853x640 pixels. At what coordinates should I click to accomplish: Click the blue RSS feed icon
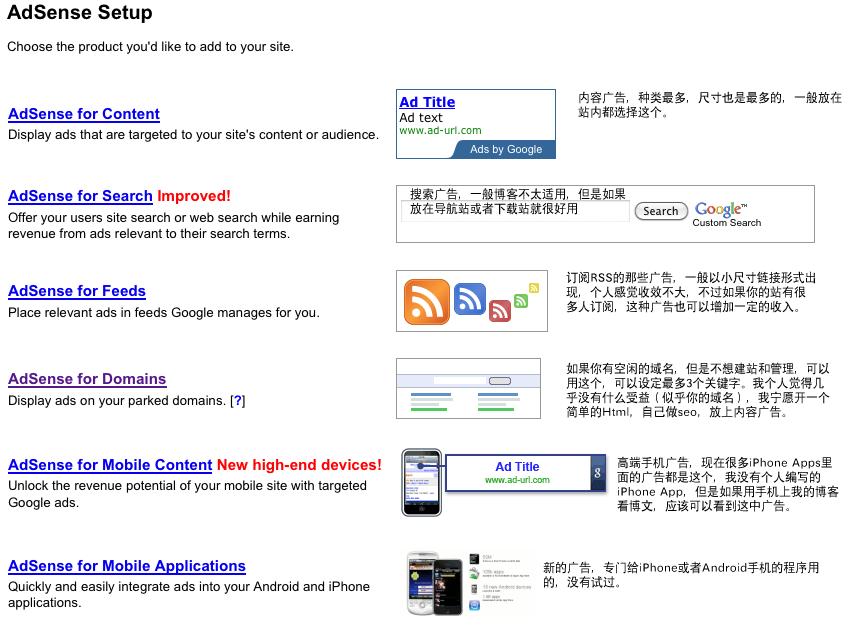click(469, 299)
